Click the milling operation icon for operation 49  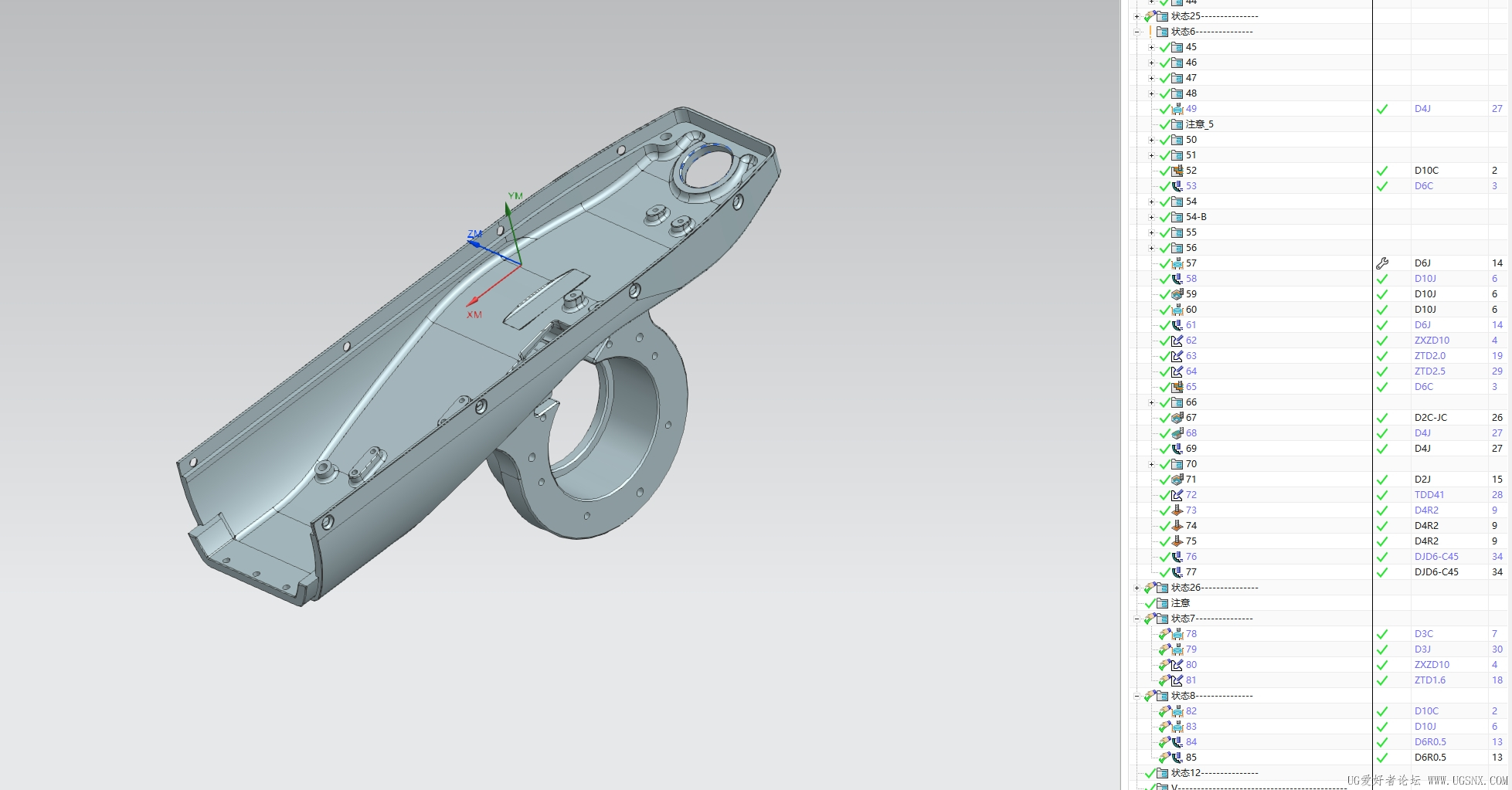click(1177, 109)
